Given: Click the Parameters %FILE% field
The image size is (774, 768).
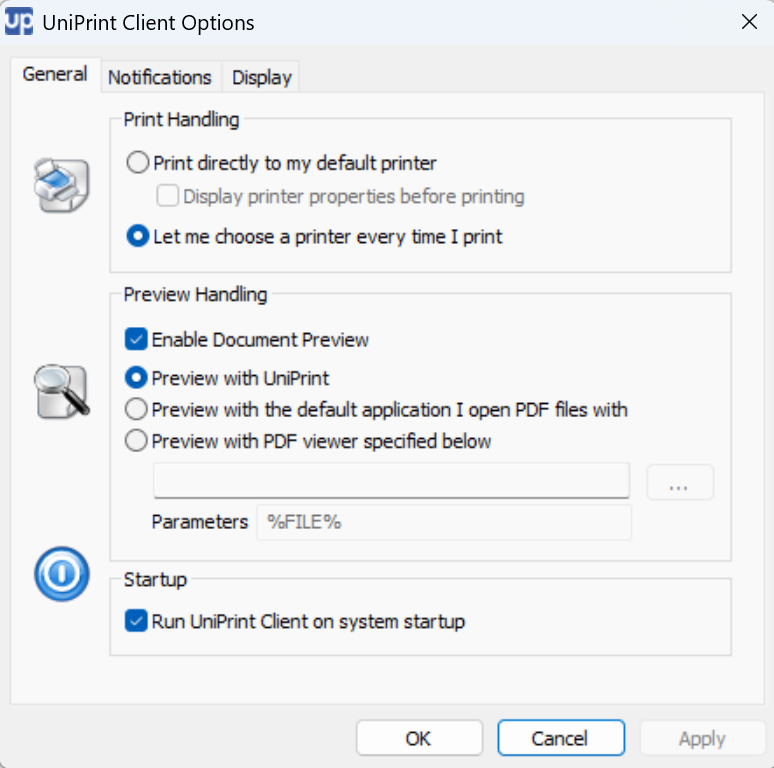Looking at the screenshot, I should [x=444, y=522].
